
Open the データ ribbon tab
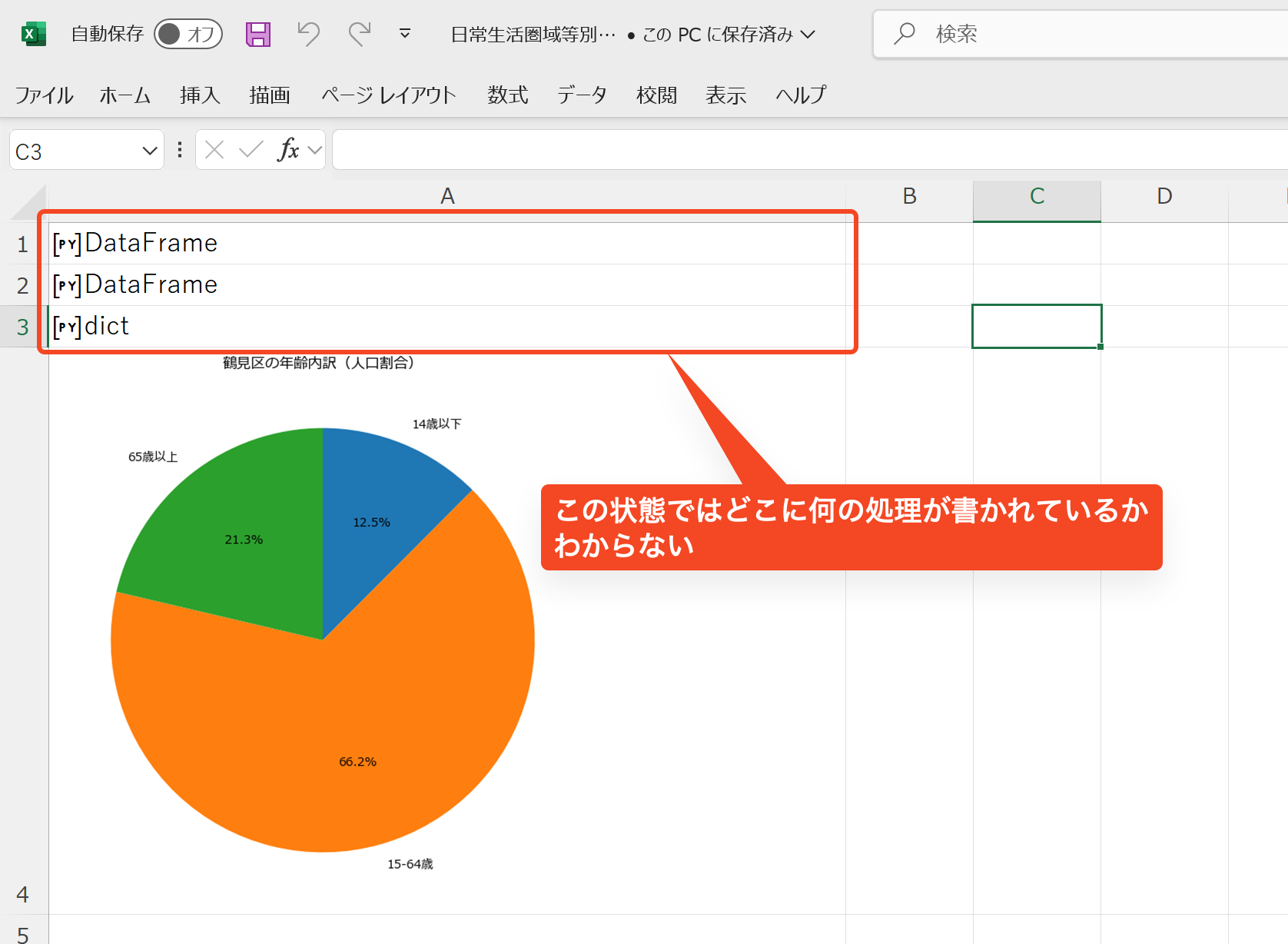(x=582, y=95)
